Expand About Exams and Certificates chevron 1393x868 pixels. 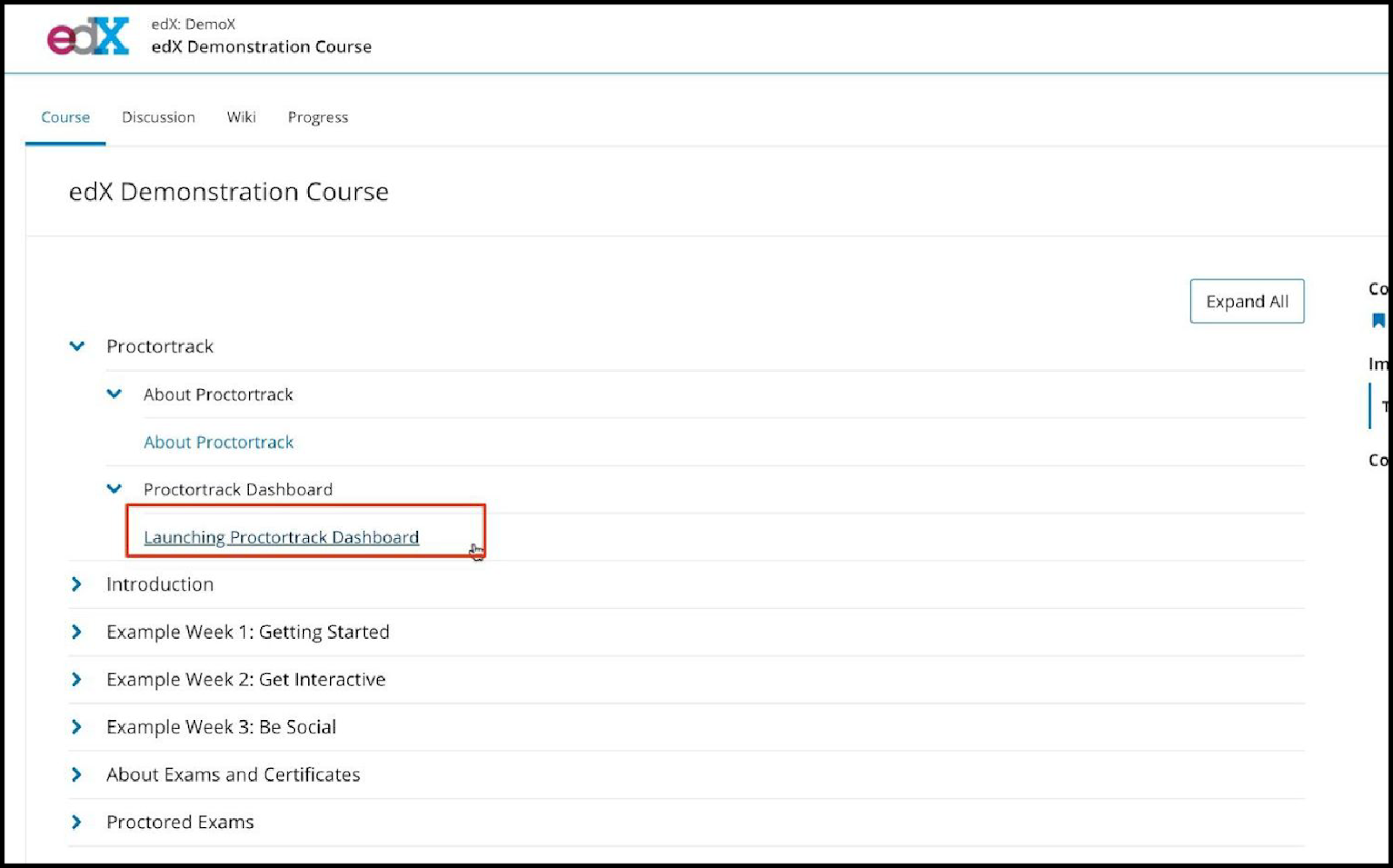point(77,774)
